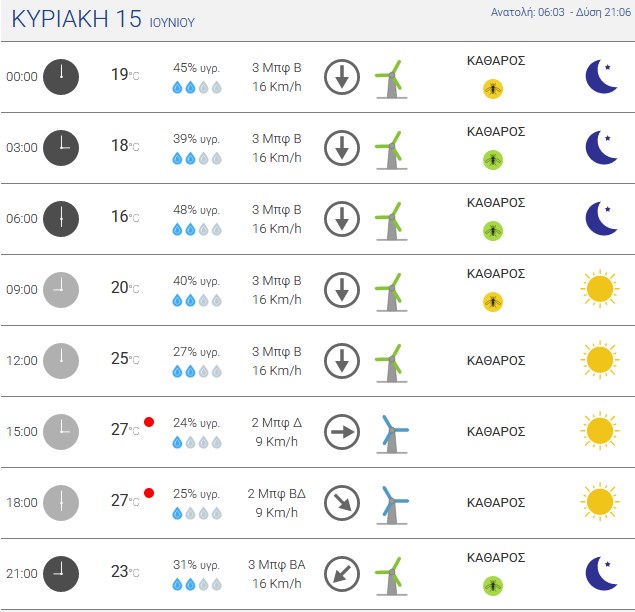This screenshot has width=635, height=612.
Task: Click the 25°C temperature at 12:00
Action: [125, 358]
